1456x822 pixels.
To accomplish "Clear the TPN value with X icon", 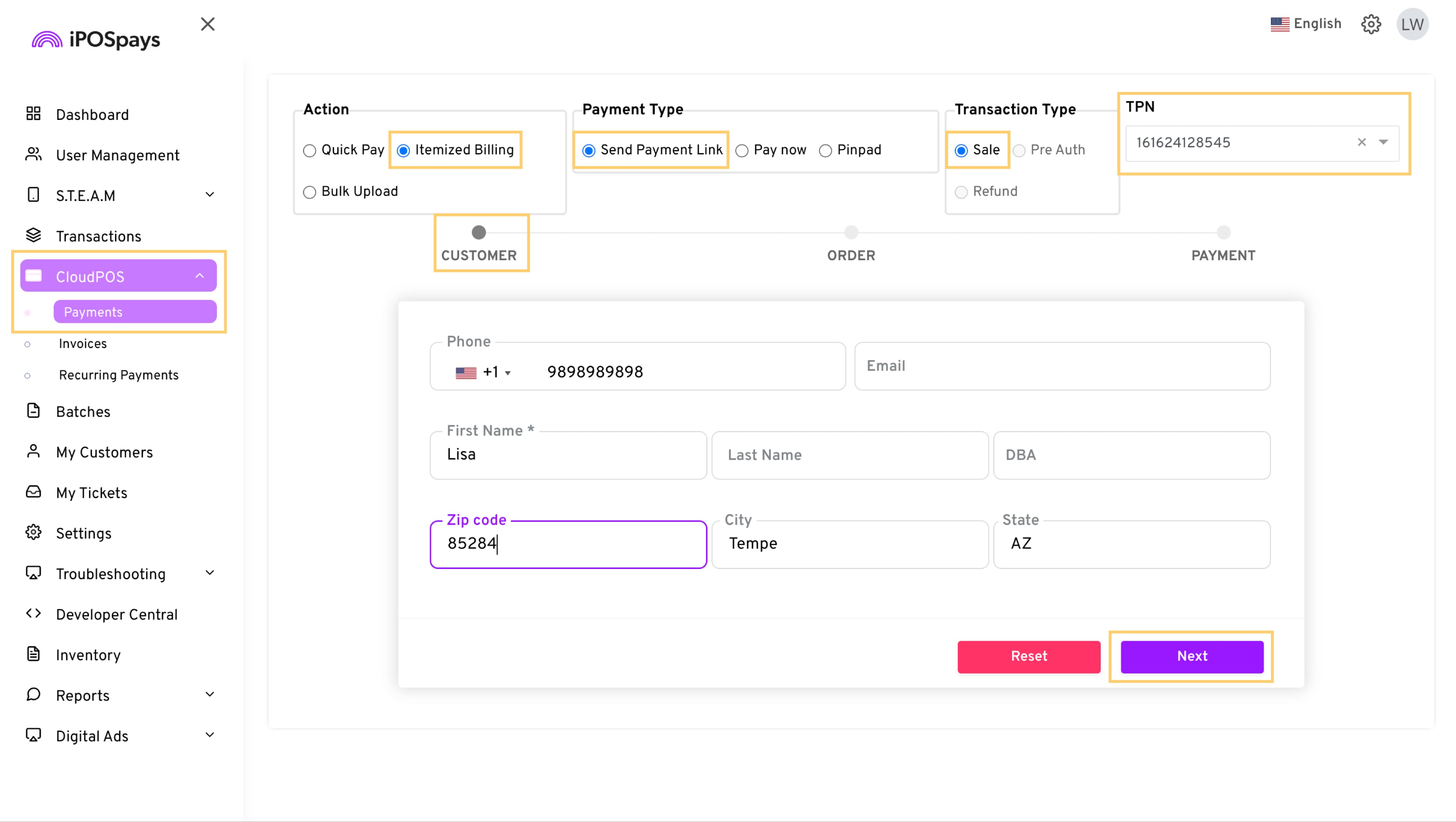I will pyautogui.click(x=1362, y=142).
